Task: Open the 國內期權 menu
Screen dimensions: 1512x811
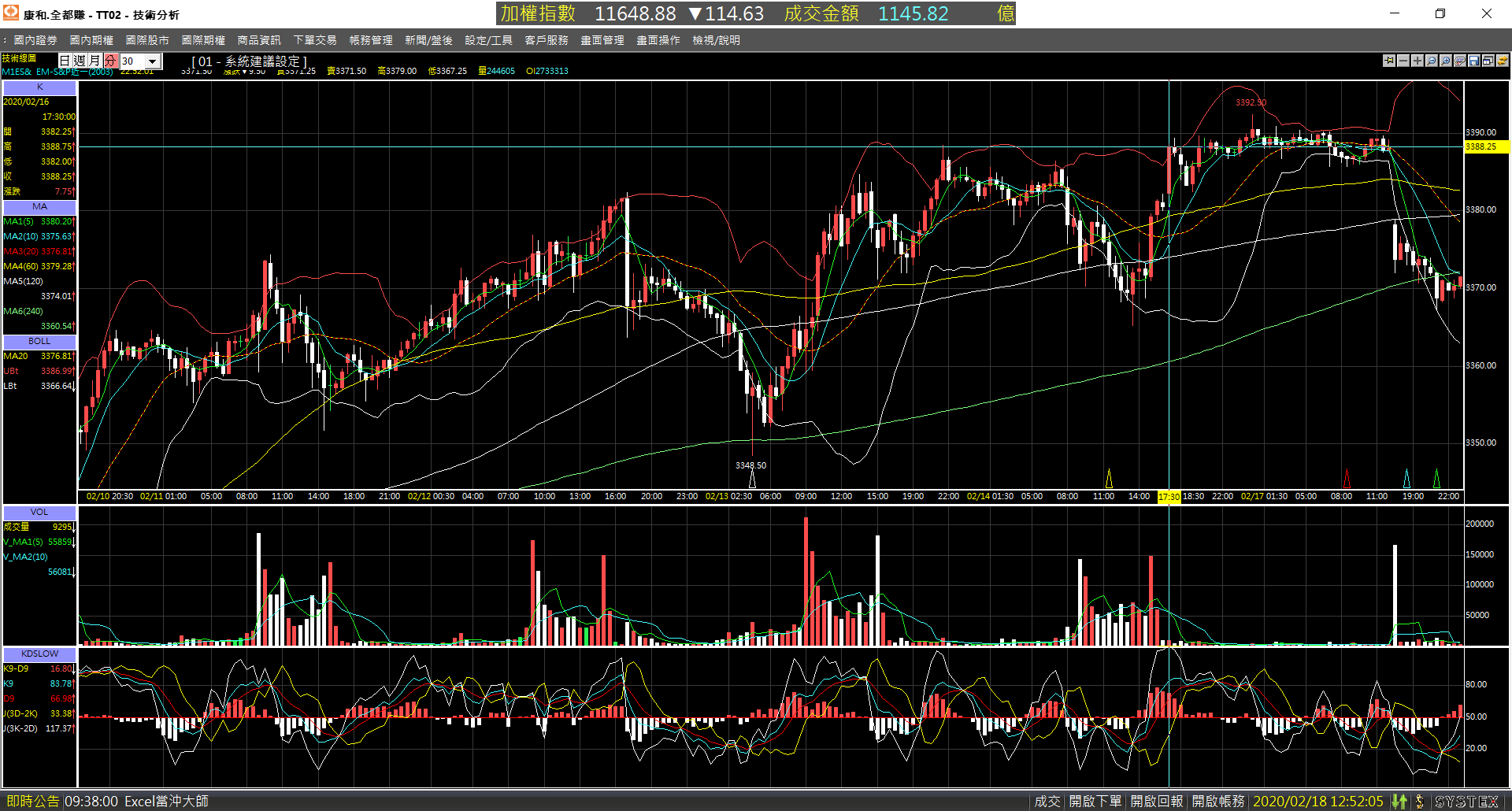Action: tap(91, 40)
